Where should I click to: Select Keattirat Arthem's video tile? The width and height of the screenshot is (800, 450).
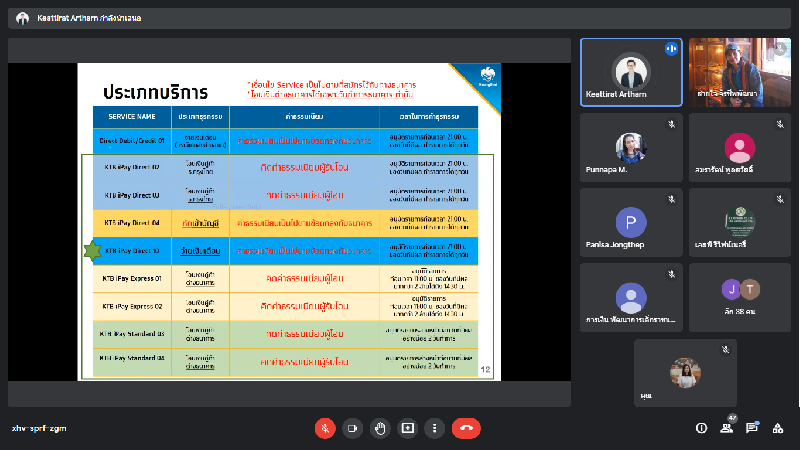click(x=631, y=71)
